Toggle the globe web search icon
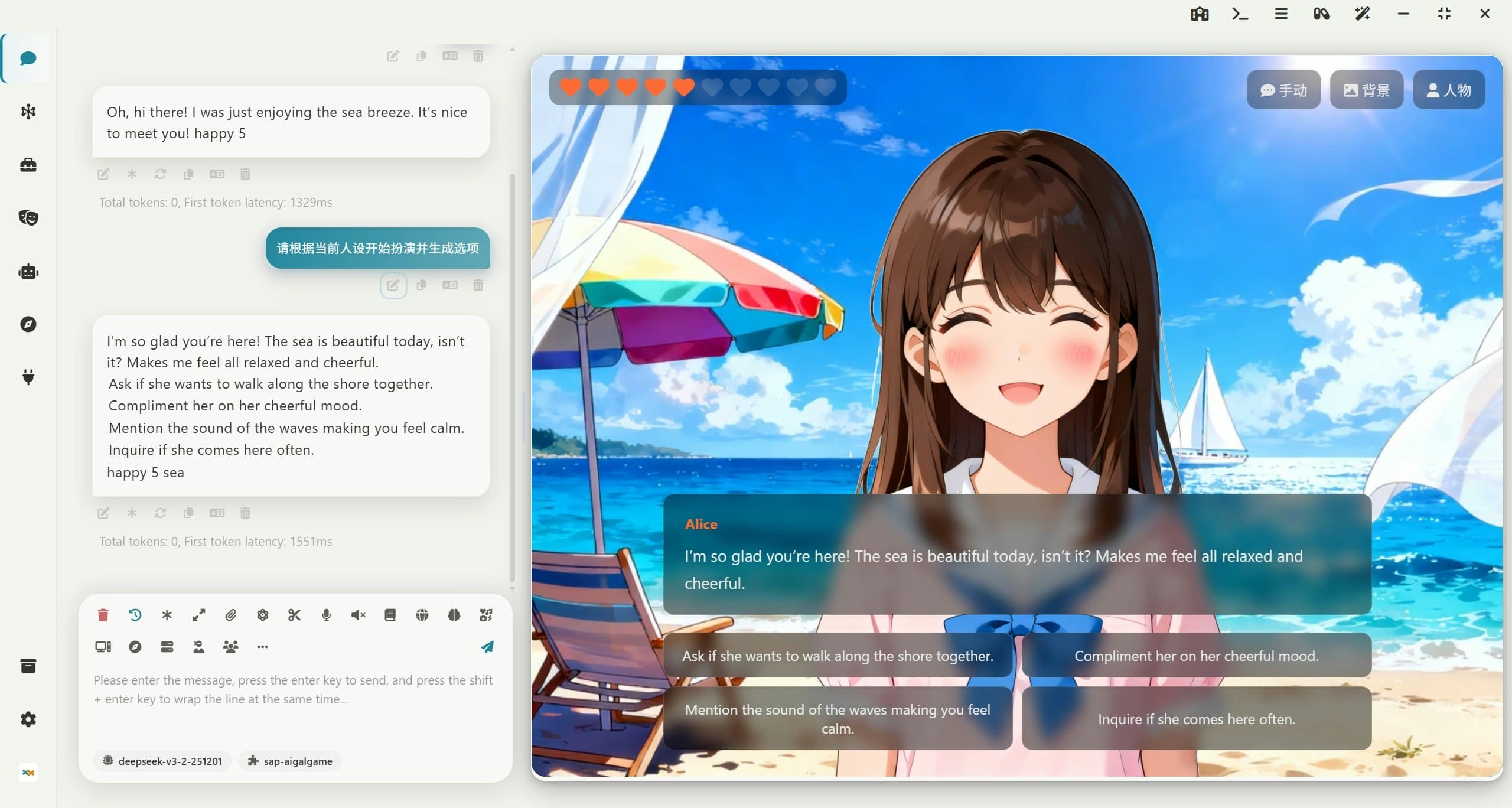Screen dimensions: 1512x808 coord(422,615)
